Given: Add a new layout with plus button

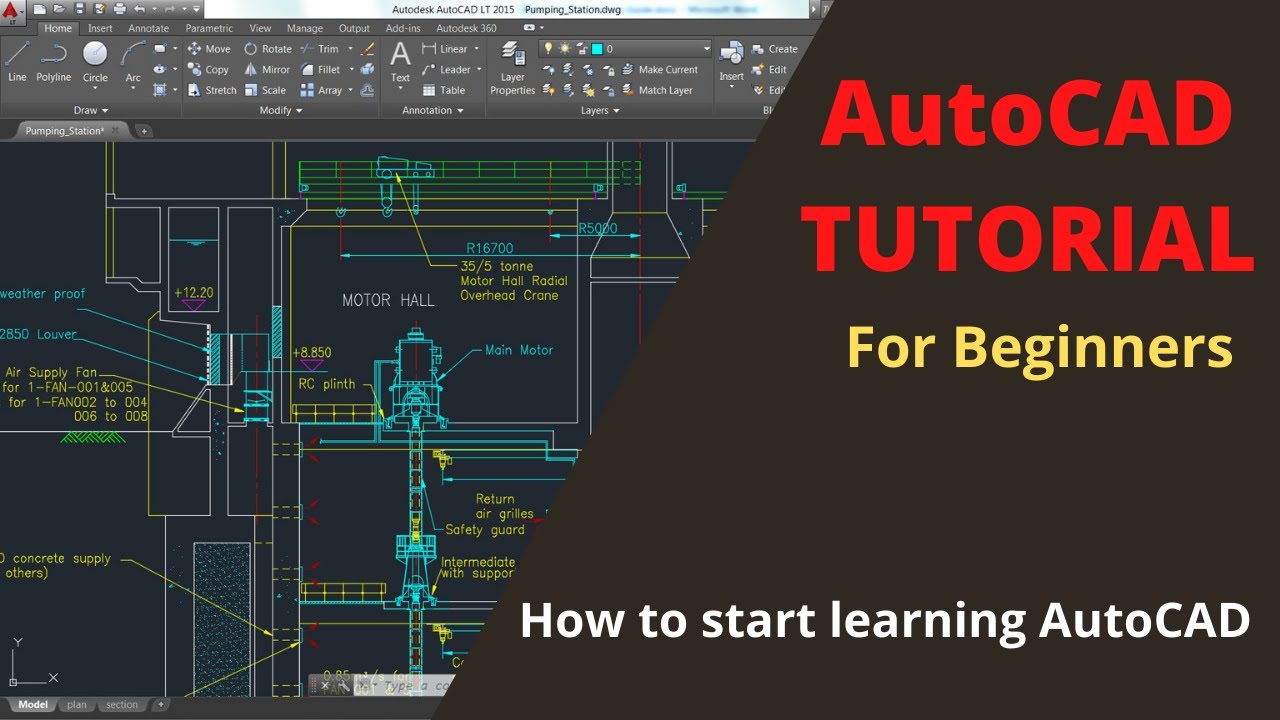Looking at the screenshot, I should click(x=160, y=705).
